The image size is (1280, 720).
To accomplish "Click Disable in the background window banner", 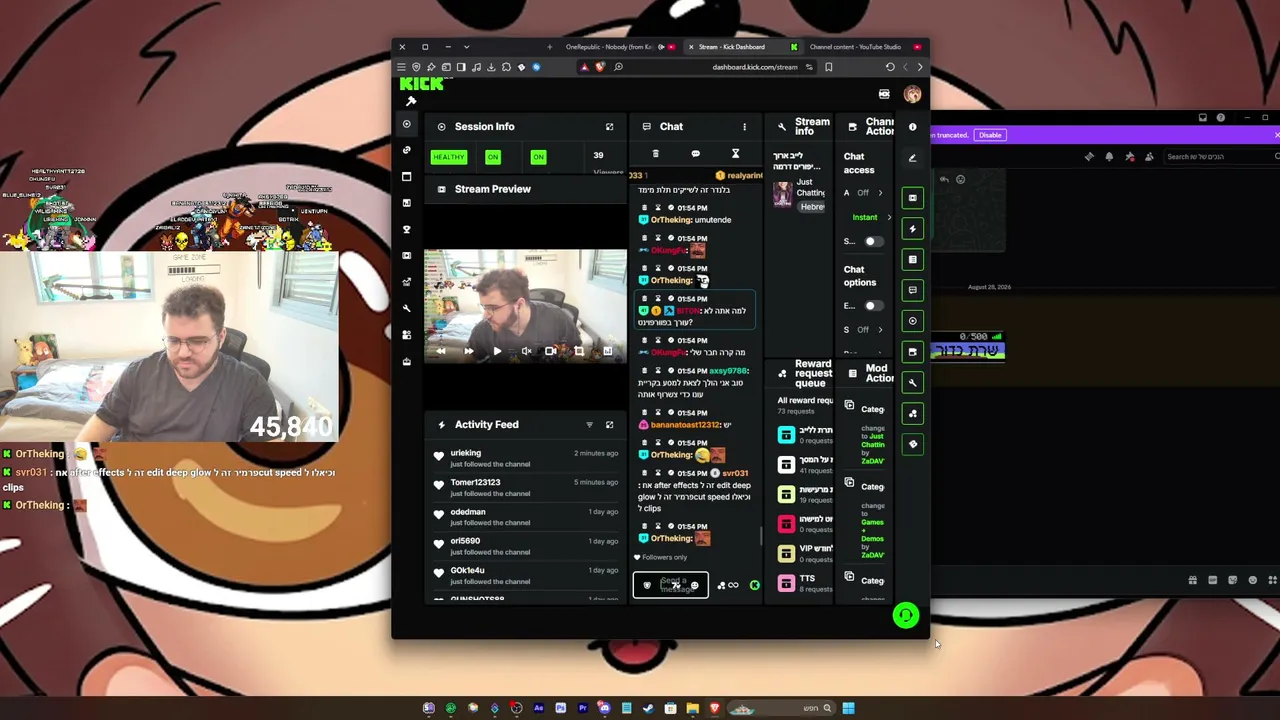I will [990, 135].
